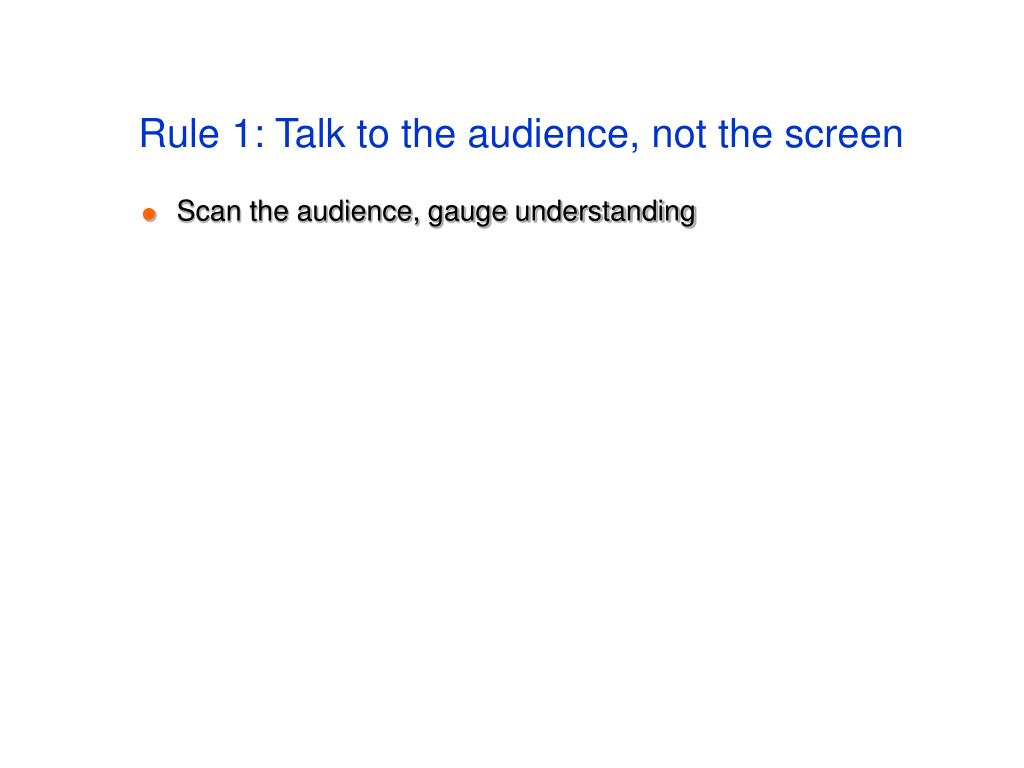Click the orange bullet point marker
Image resolution: width=1024 pixels, height=768 pixels.
[x=150, y=214]
